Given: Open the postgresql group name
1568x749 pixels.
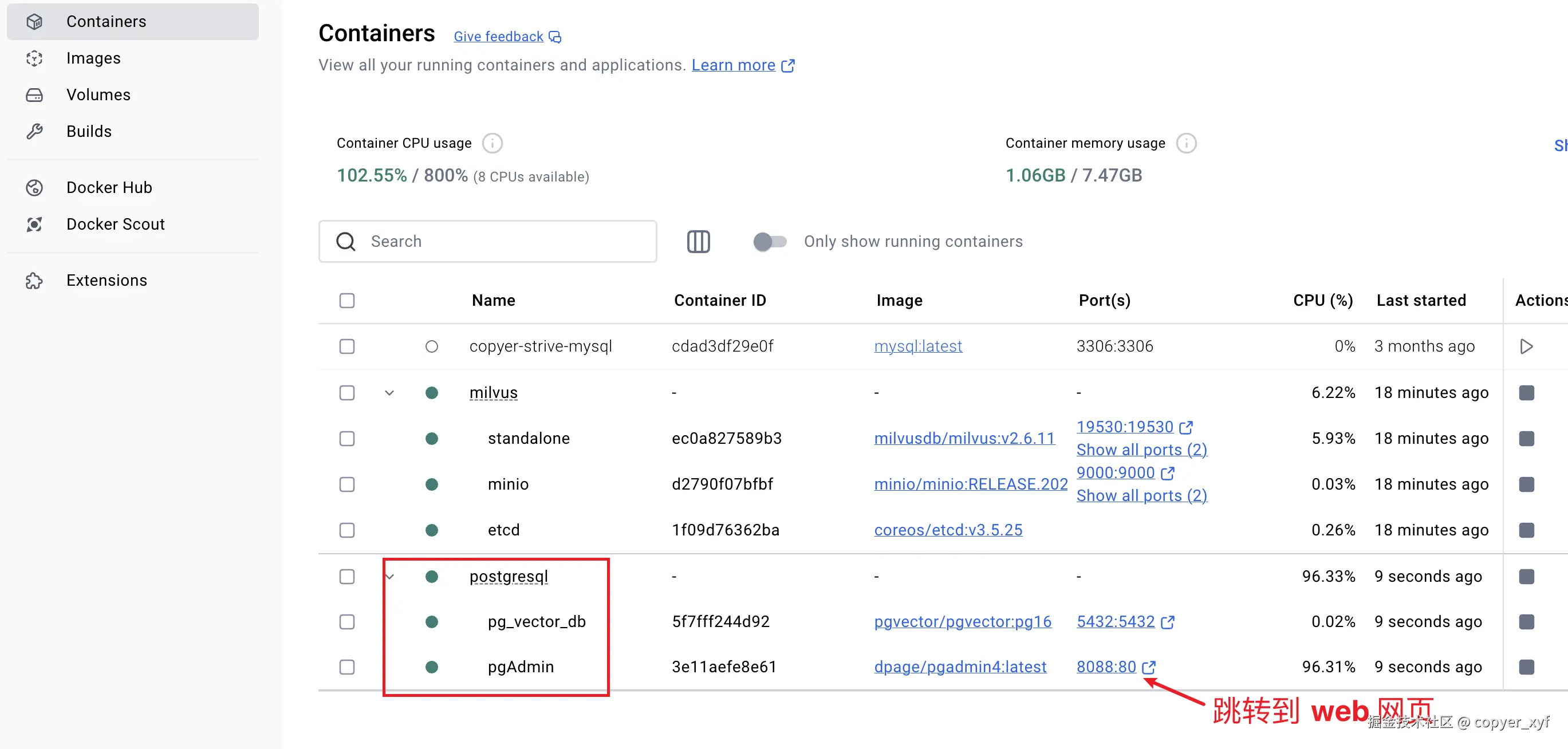Looking at the screenshot, I should (509, 576).
